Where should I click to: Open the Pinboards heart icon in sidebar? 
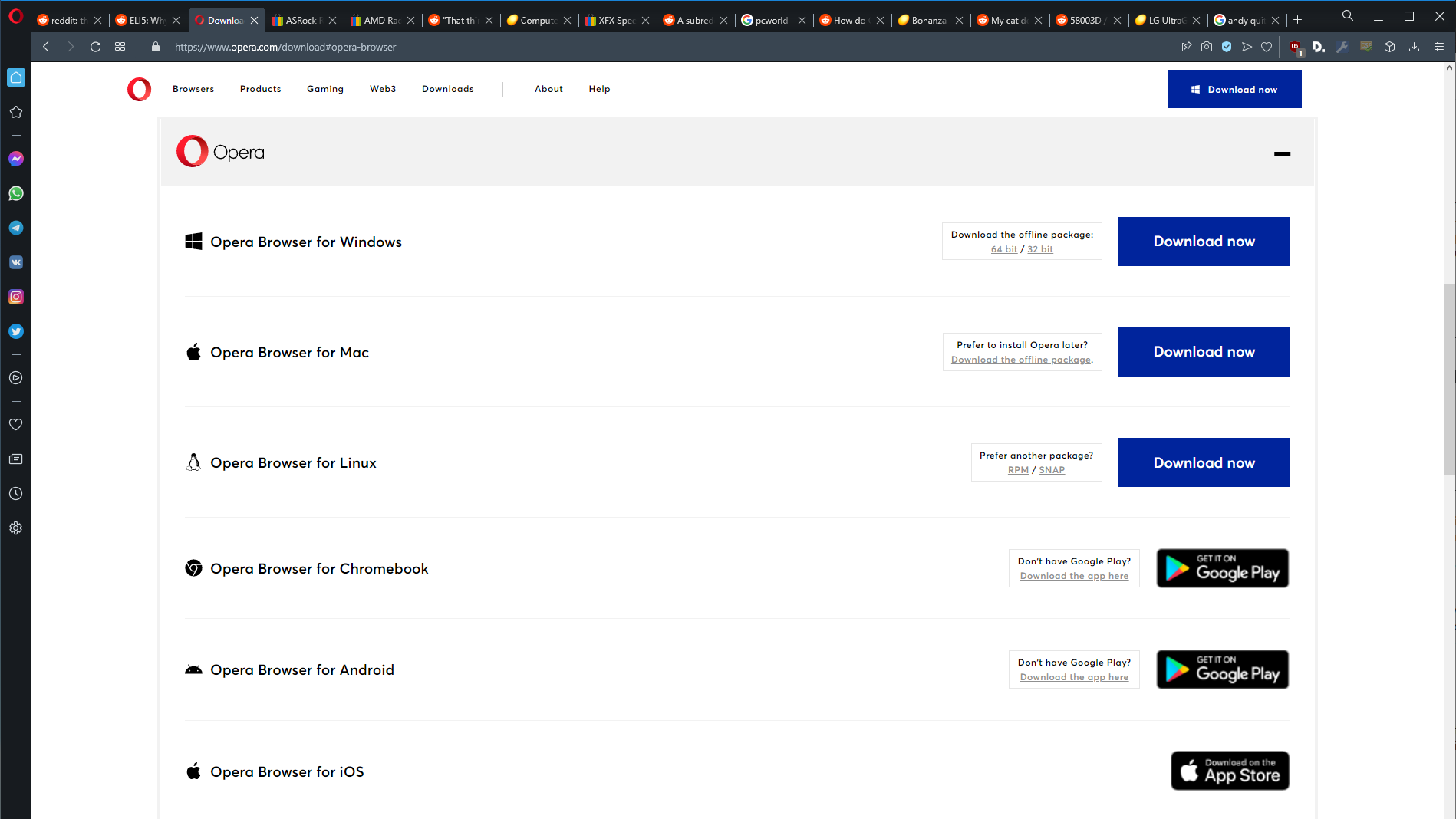(x=16, y=424)
